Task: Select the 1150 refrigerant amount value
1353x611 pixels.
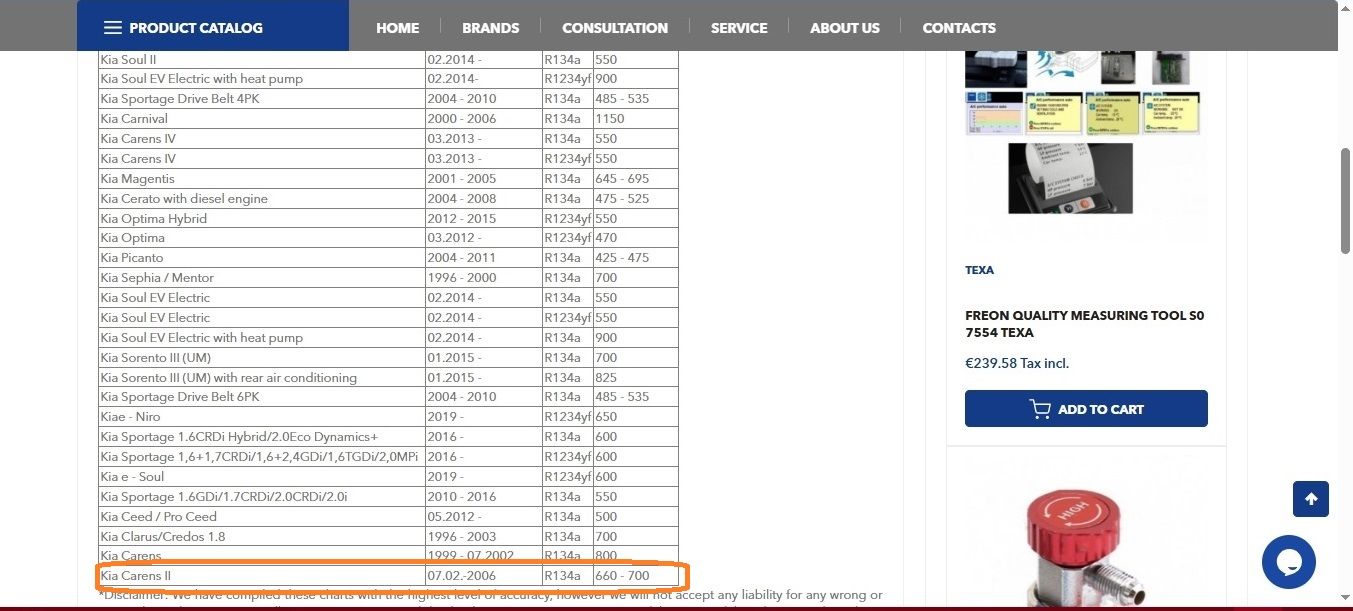Action: point(635,119)
